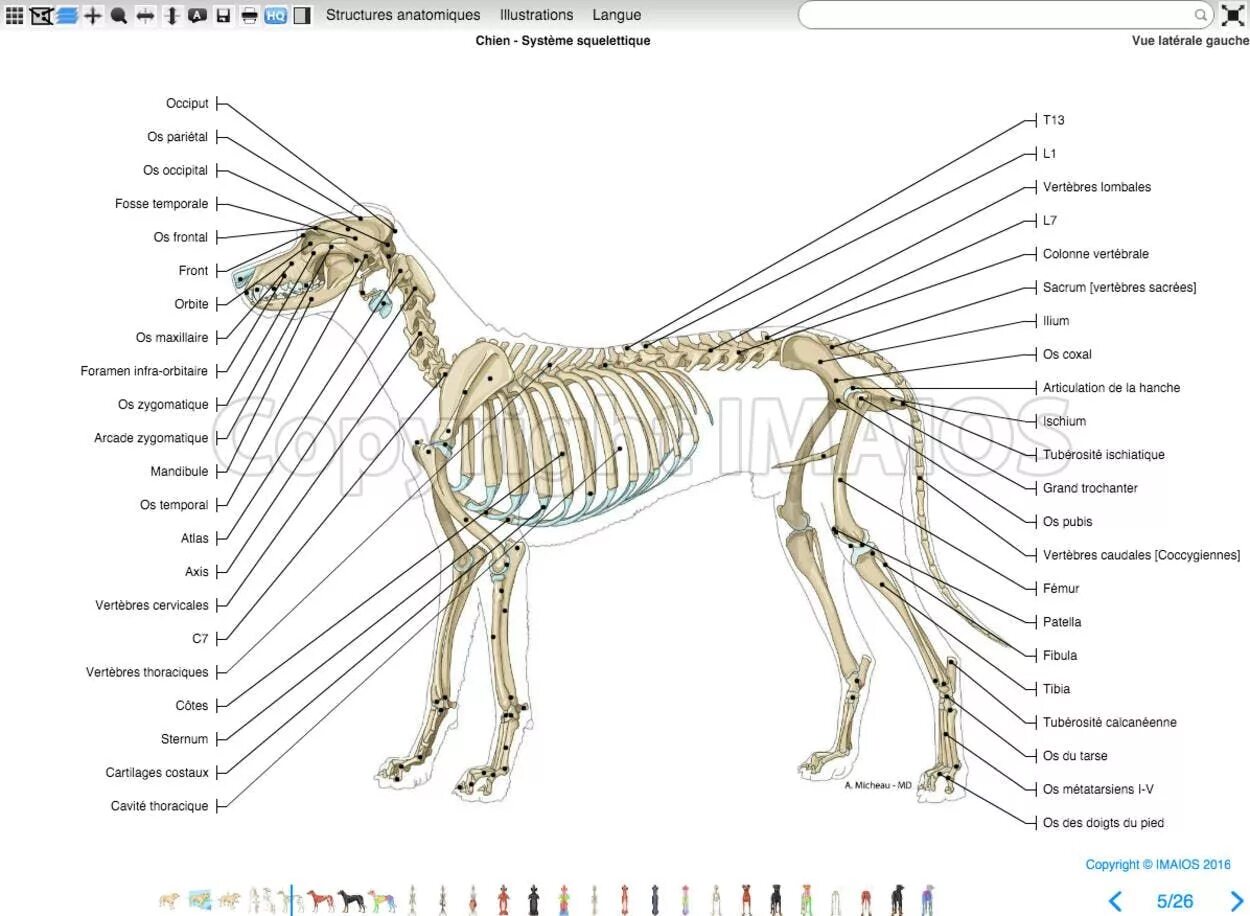
Task: Select the 'Sternum' label
Action: 185,740
